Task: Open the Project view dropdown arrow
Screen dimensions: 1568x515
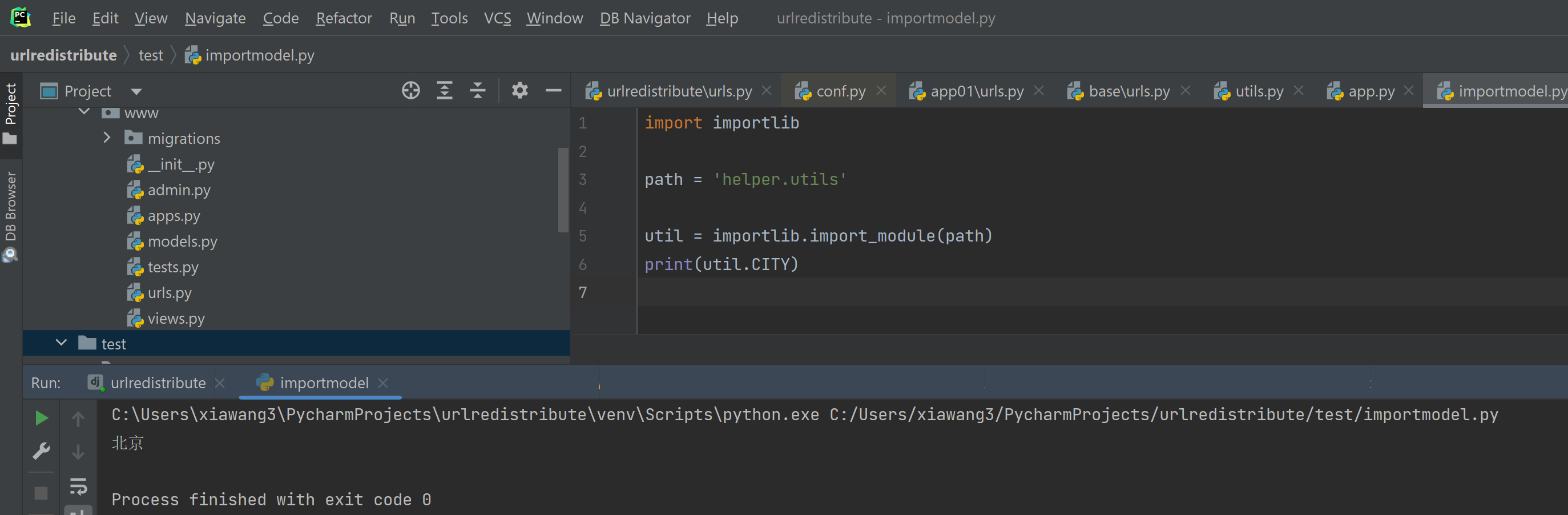Action: (136, 91)
